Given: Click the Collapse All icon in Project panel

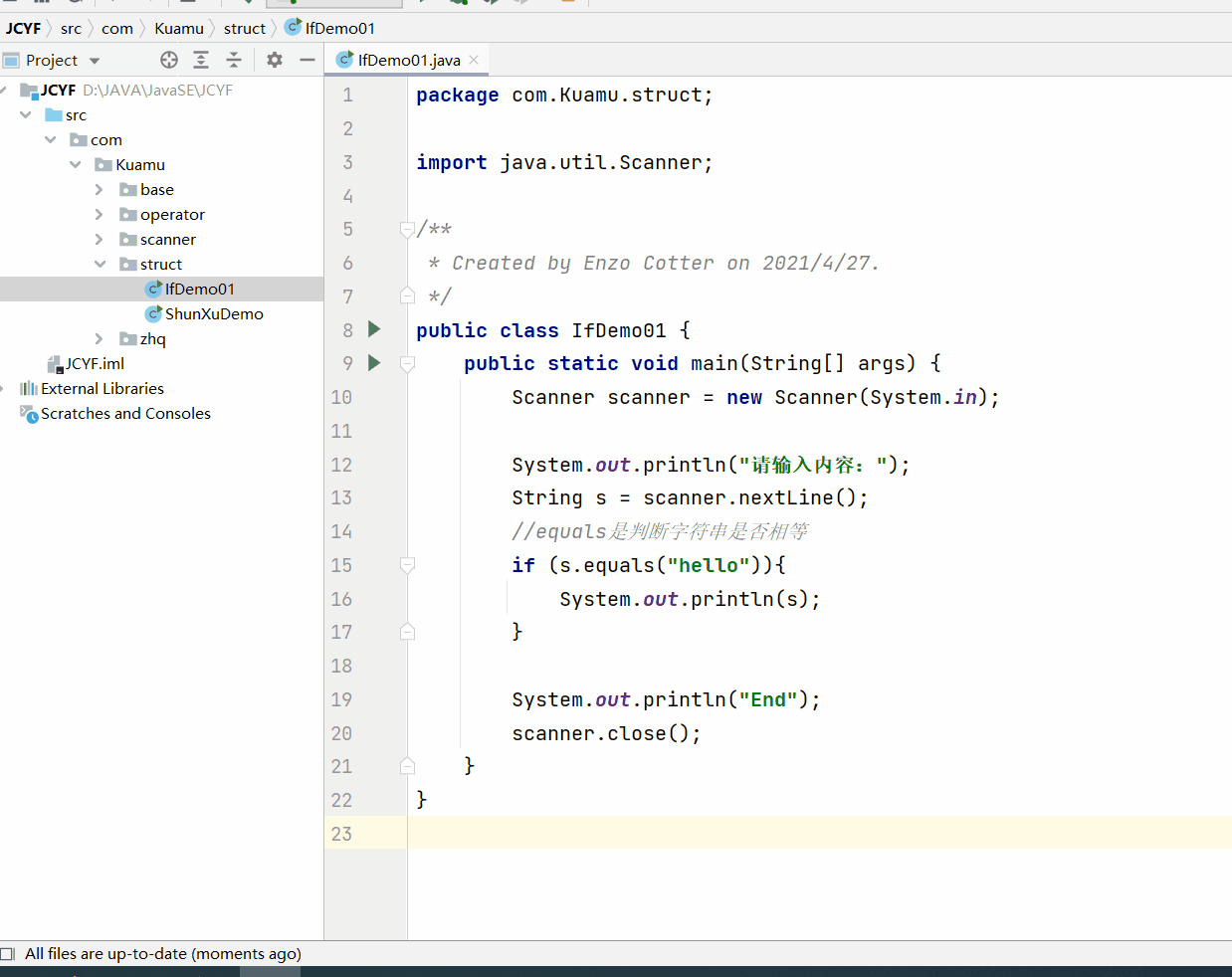Looking at the screenshot, I should [x=234, y=60].
